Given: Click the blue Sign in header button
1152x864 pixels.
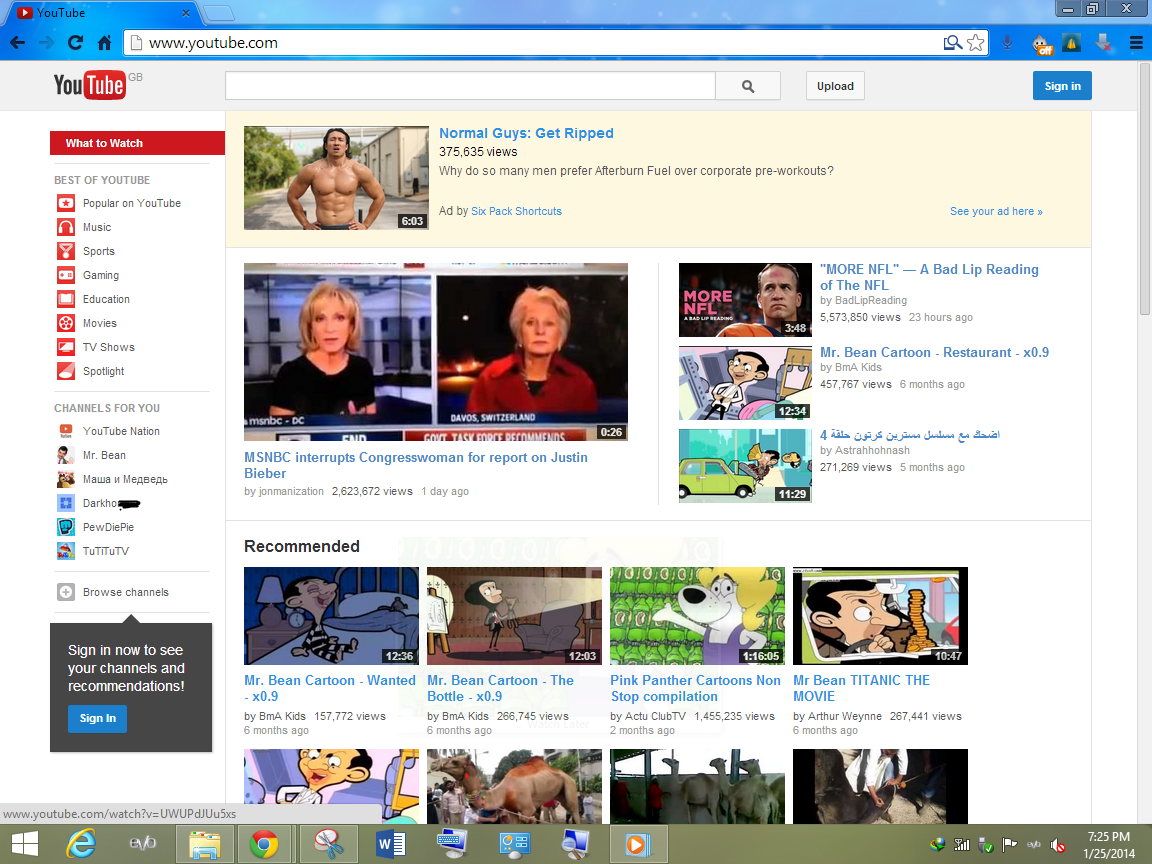Looking at the screenshot, I should [1062, 86].
